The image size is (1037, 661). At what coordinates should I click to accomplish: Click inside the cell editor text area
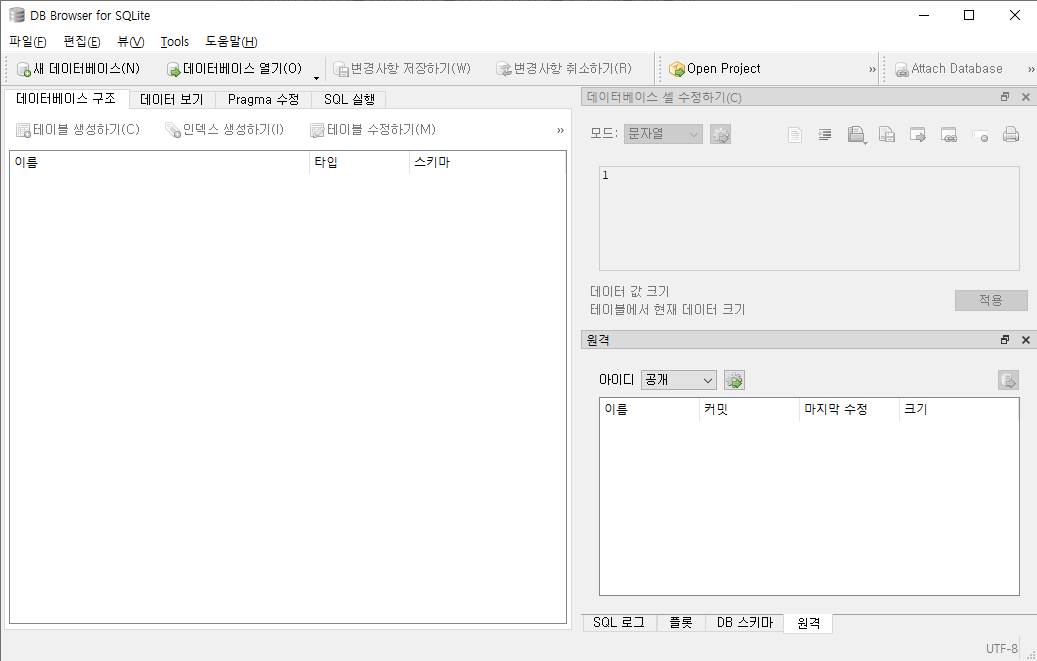[x=809, y=218]
